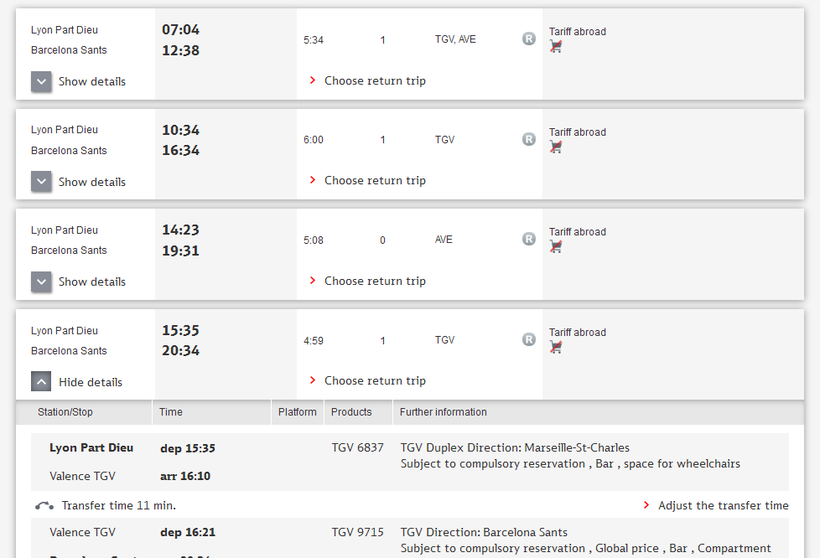
Task: Click the cart icon for the 07:04 departure
Action: (556, 46)
